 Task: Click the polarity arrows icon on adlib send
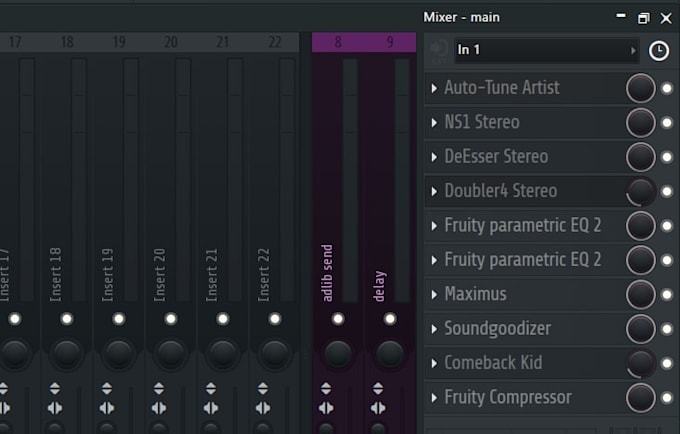click(x=326, y=388)
